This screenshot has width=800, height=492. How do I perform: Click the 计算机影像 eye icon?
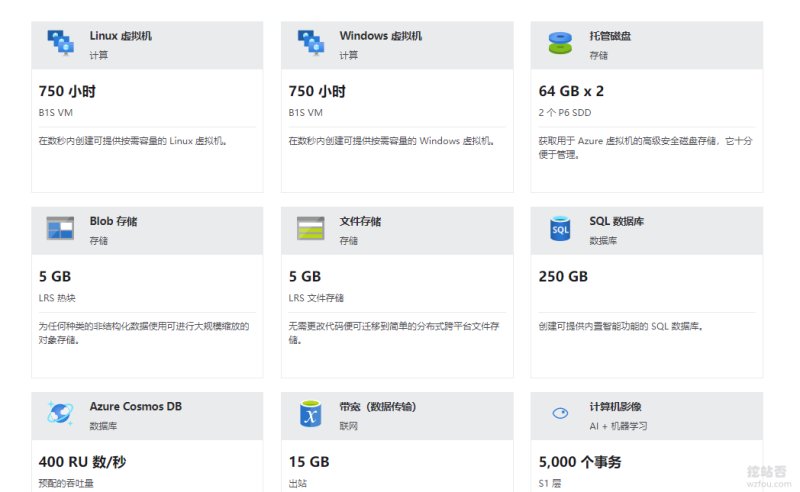point(560,413)
